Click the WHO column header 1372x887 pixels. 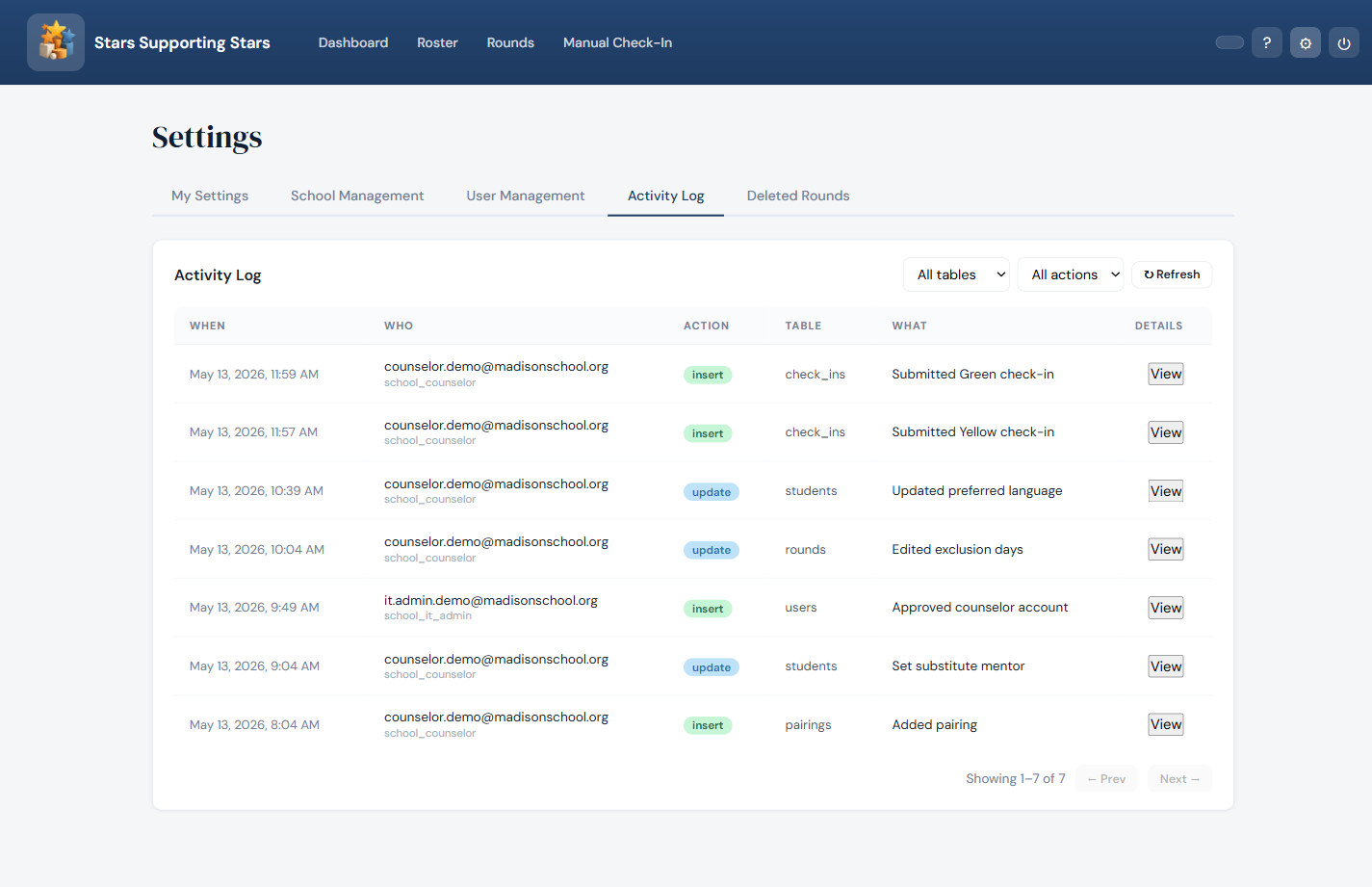tap(399, 326)
